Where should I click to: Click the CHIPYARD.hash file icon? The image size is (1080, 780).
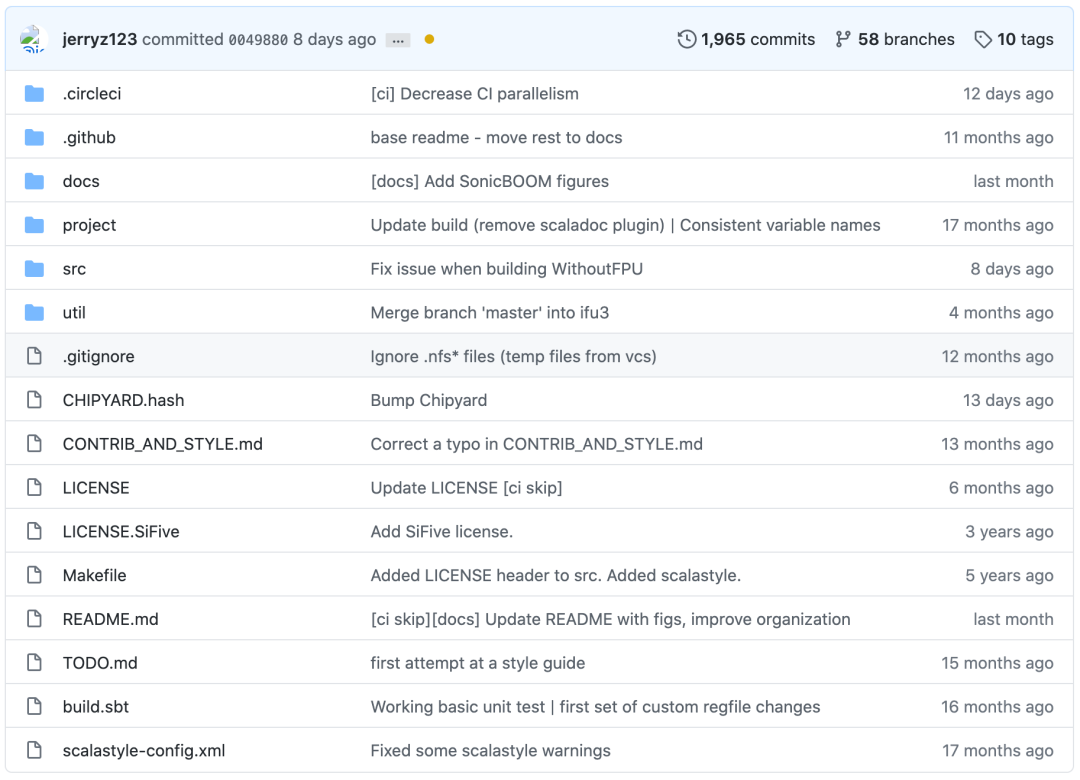(x=34, y=400)
